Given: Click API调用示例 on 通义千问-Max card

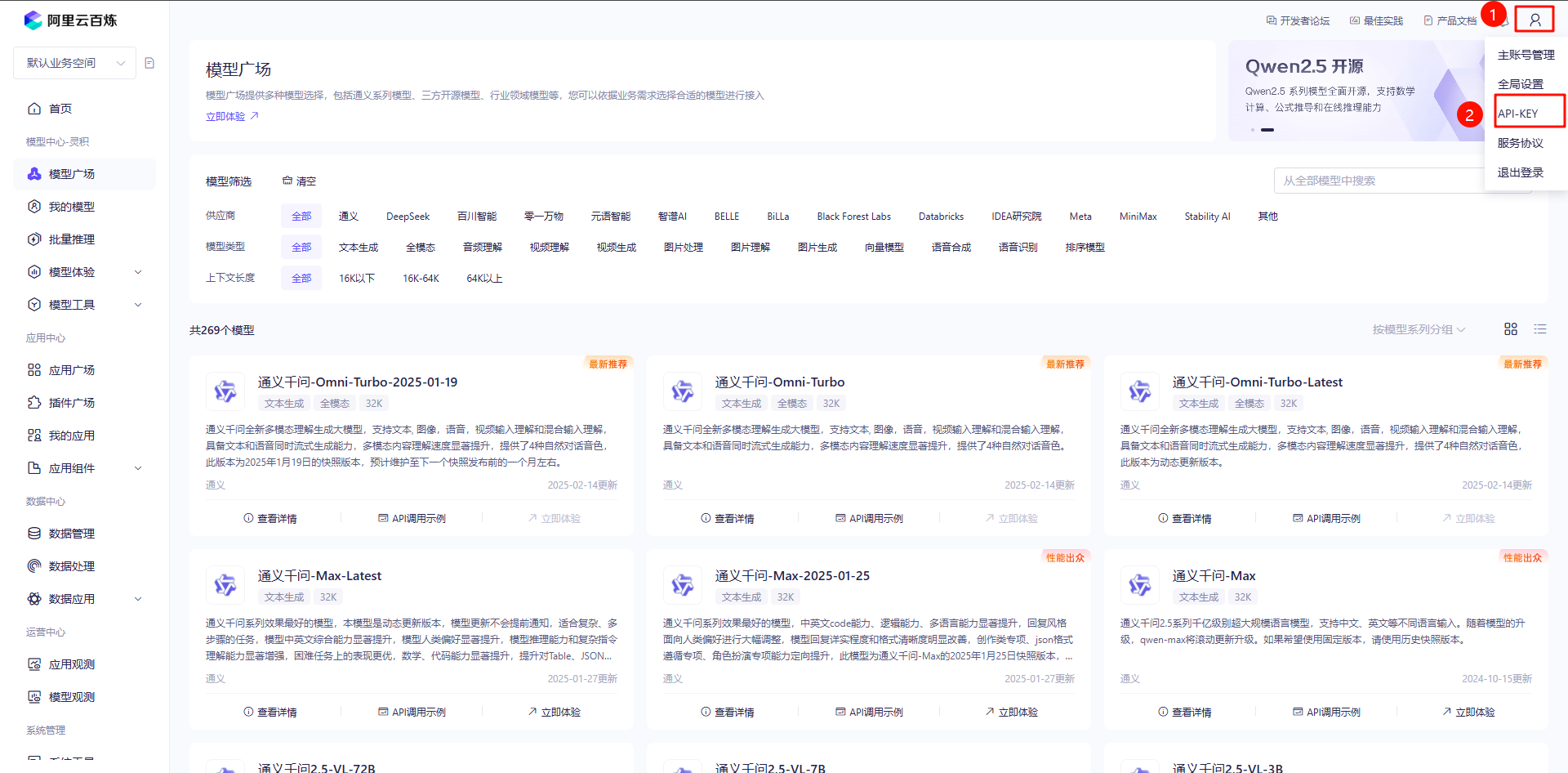Looking at the screenshot, I should [1326, 713].
